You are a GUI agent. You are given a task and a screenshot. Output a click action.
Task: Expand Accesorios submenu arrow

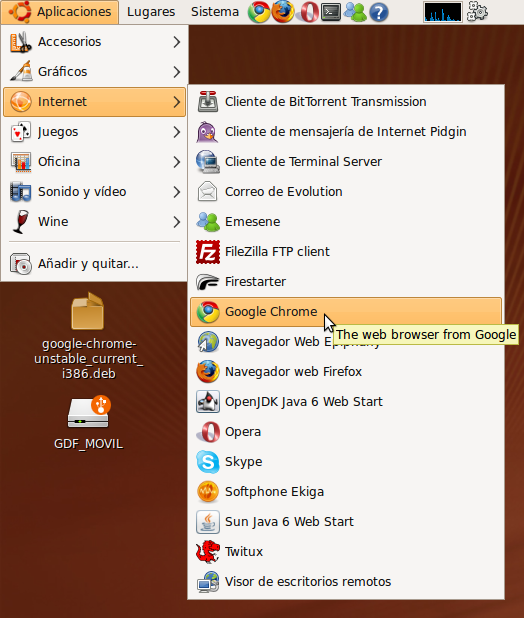[x=177, y=42]
